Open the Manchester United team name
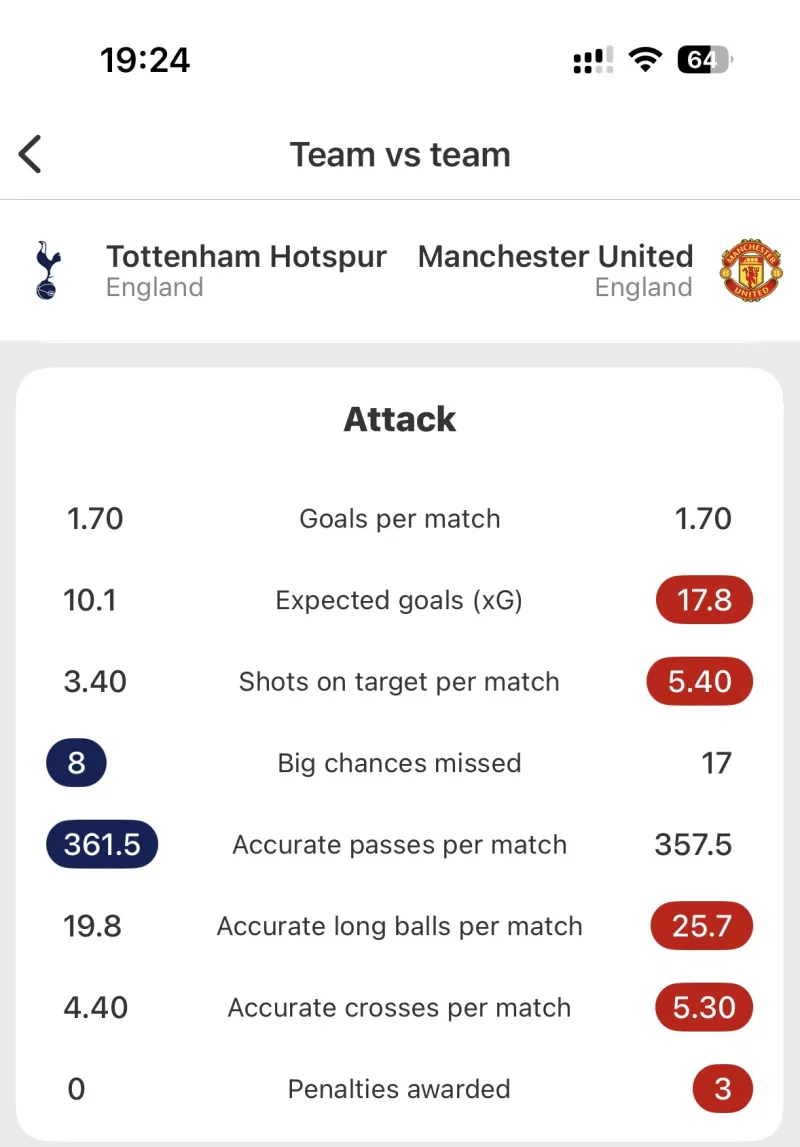This screenshot has width=800, height=1147. pyautogui.click(x=555, y=257)
